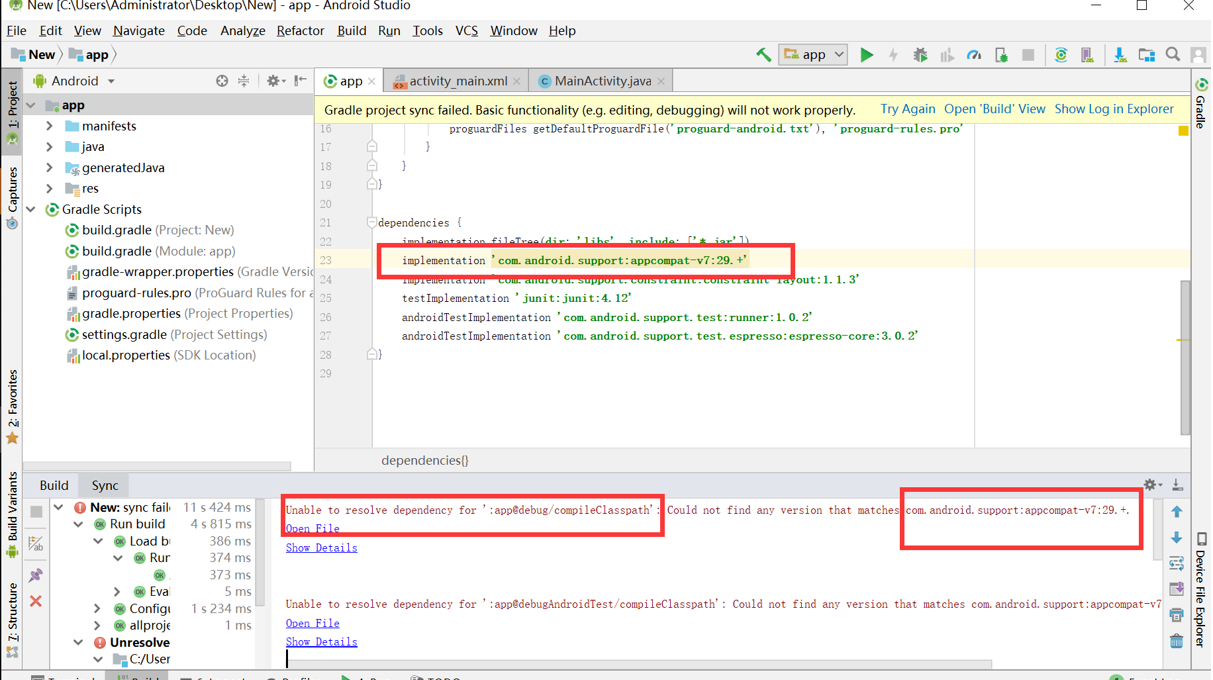Open the File menu

click(17, 31)
